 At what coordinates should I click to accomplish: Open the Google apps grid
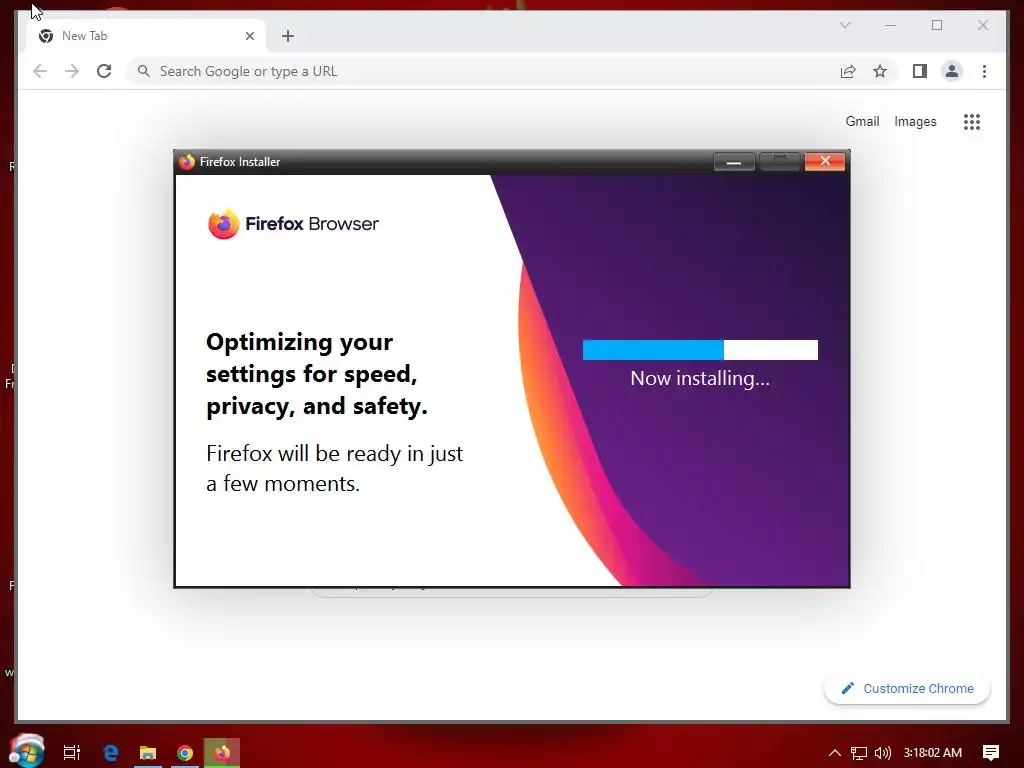pos(972,121)
